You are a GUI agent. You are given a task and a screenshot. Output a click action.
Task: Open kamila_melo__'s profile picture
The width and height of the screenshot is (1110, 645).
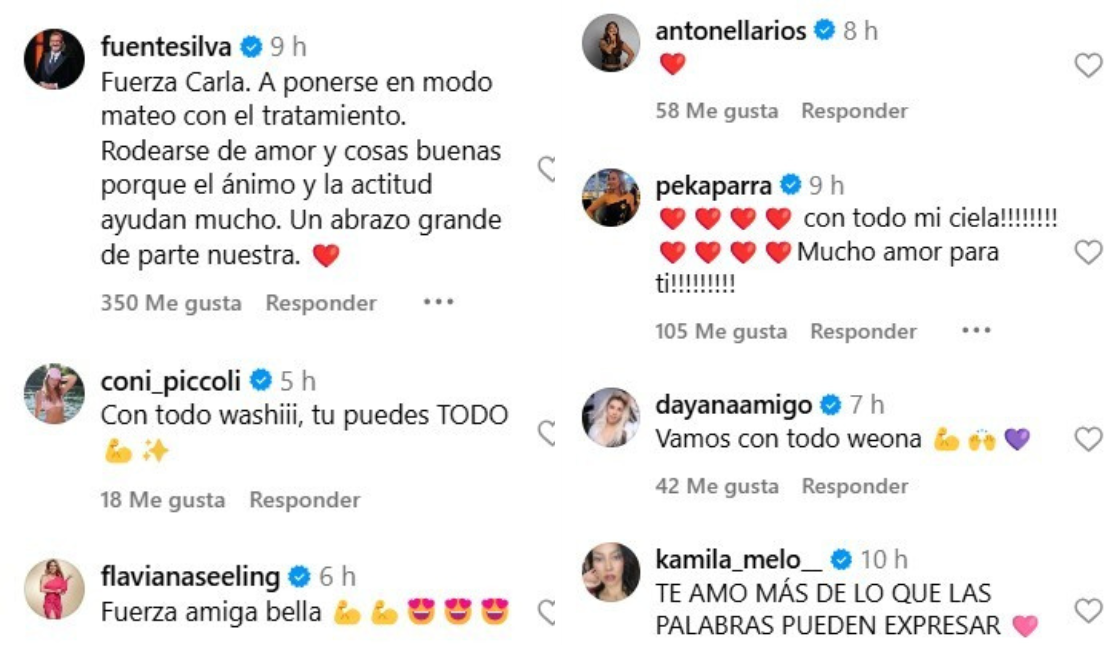(610, 572)
